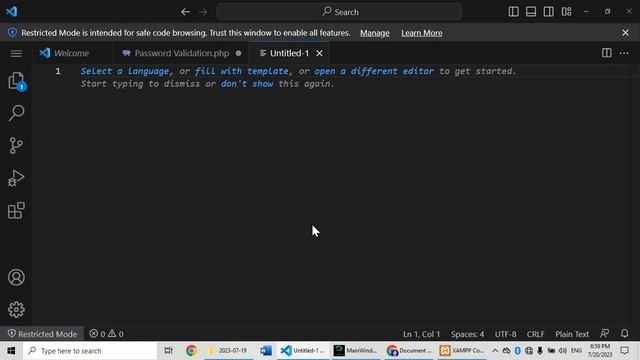Viewport: 640px width, 360px height.
Task: Go back with the navigation arrow
Action: click(x=185, y=12)
